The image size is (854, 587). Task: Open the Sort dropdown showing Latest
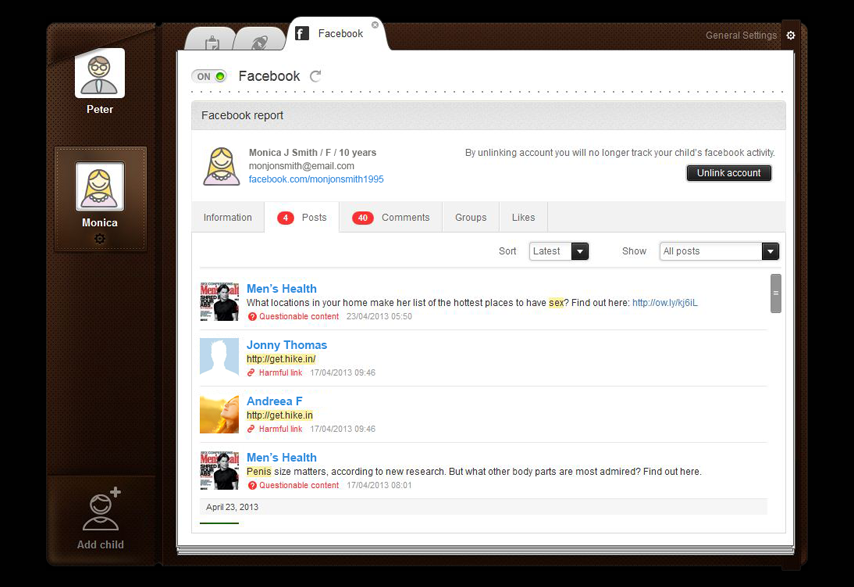[559, 252]
